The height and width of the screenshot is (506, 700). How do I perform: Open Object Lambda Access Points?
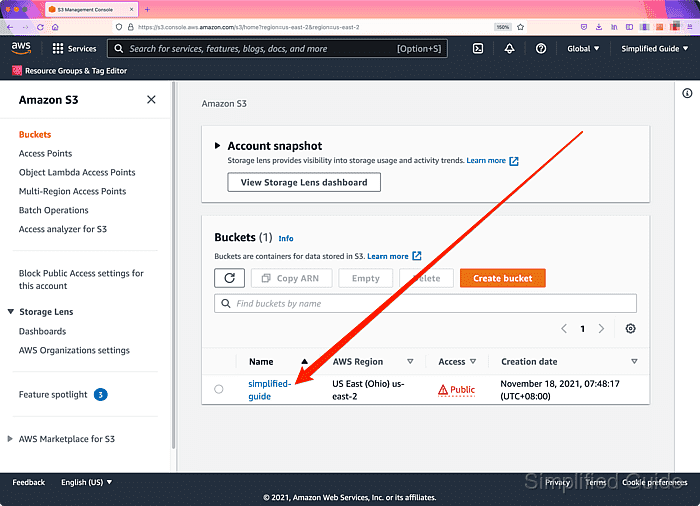[77, 172]
